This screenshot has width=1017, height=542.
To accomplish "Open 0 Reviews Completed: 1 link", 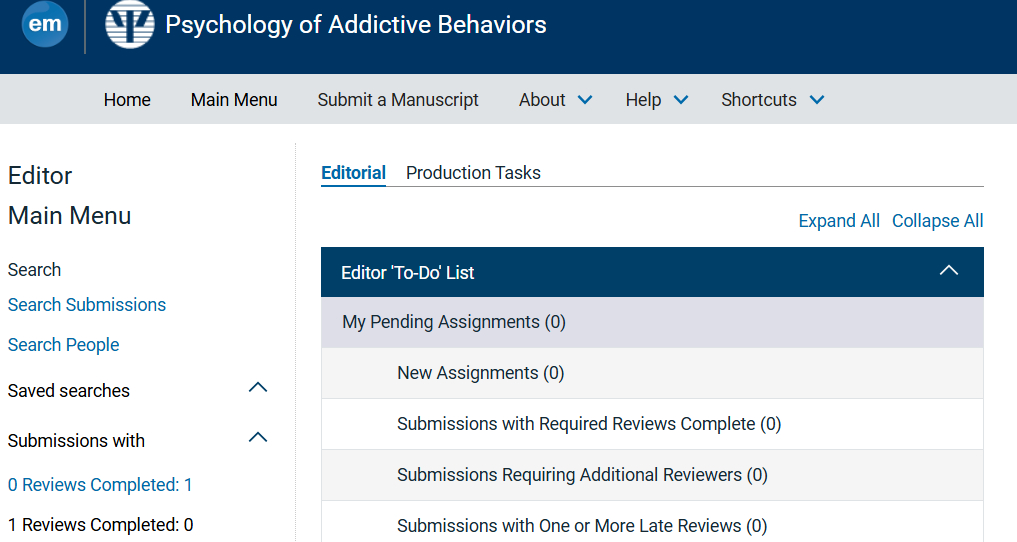I will [100, 485].
